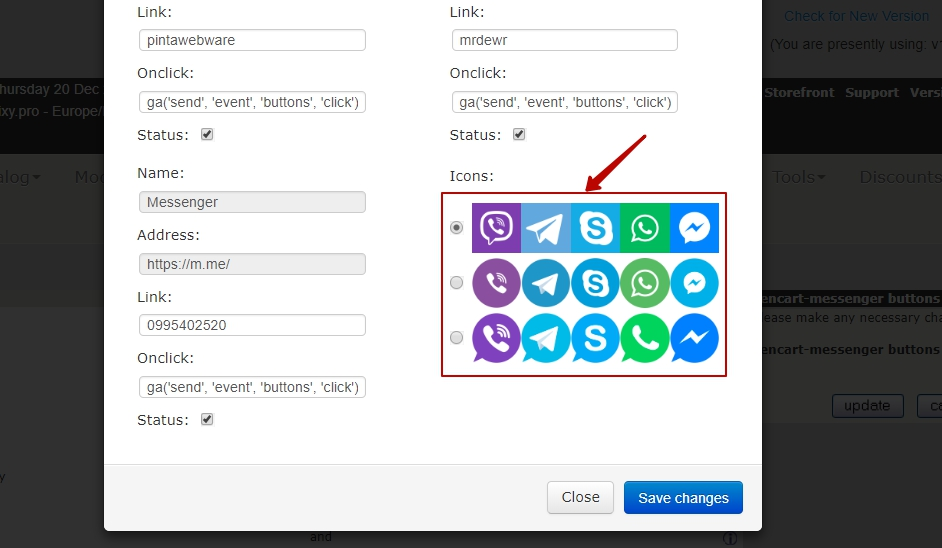
Task: Click the bubble-shaped Messenger icon in third row
Action: 694,338
